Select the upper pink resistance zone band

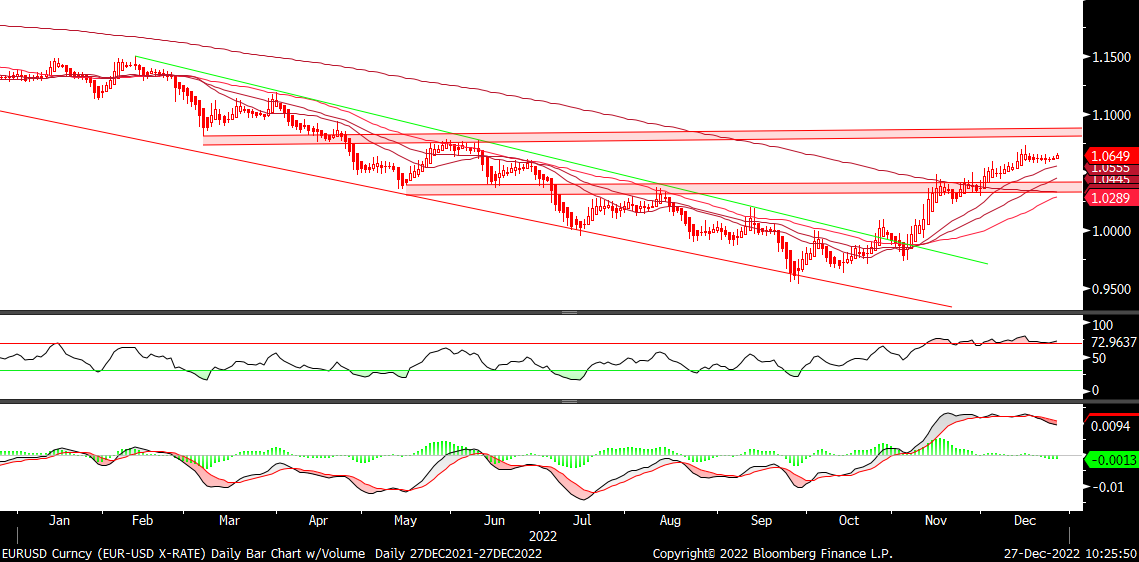(642, 136)
